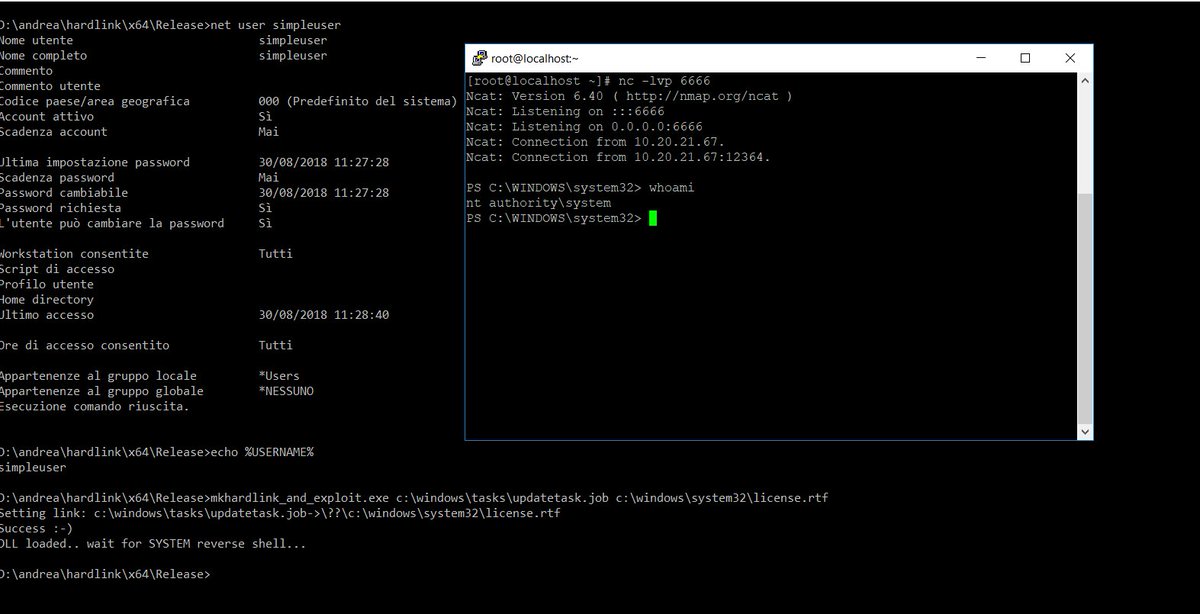Screen dimensions: 1200x614
Task: Click the 'Script di accesso' row
Action: [x=57, y=269]
